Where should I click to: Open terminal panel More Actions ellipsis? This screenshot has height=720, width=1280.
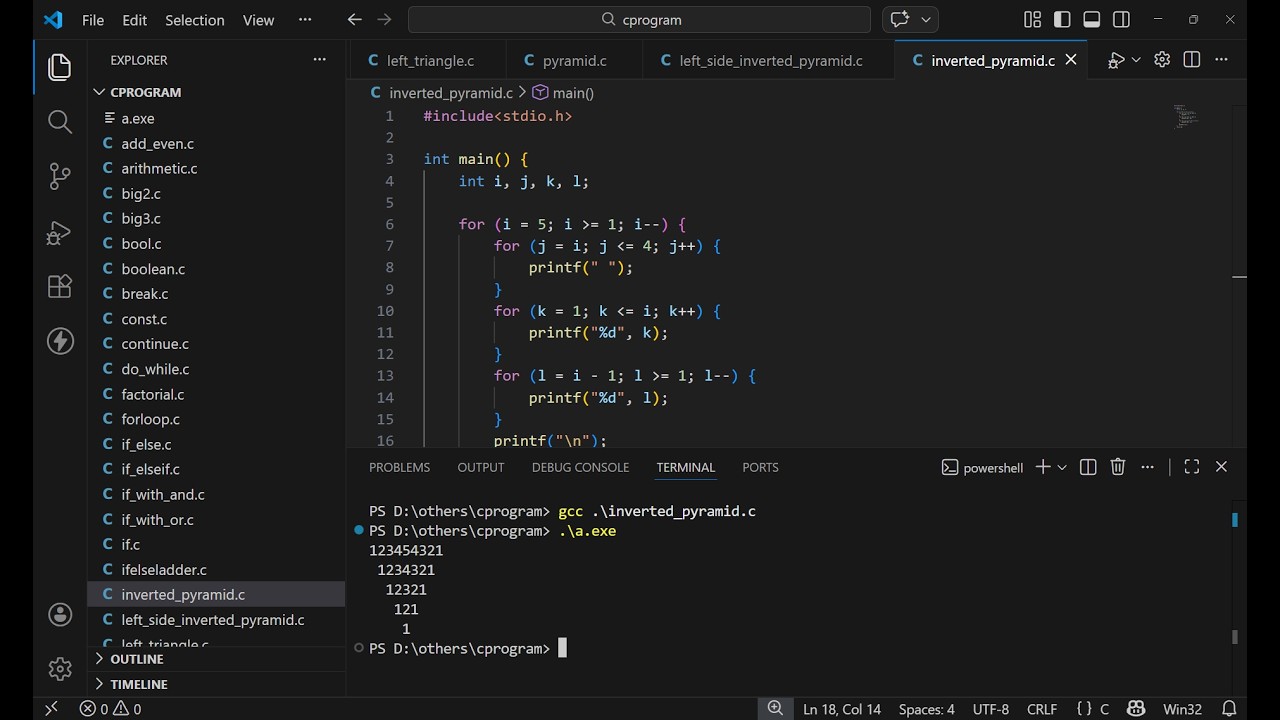1148,467
